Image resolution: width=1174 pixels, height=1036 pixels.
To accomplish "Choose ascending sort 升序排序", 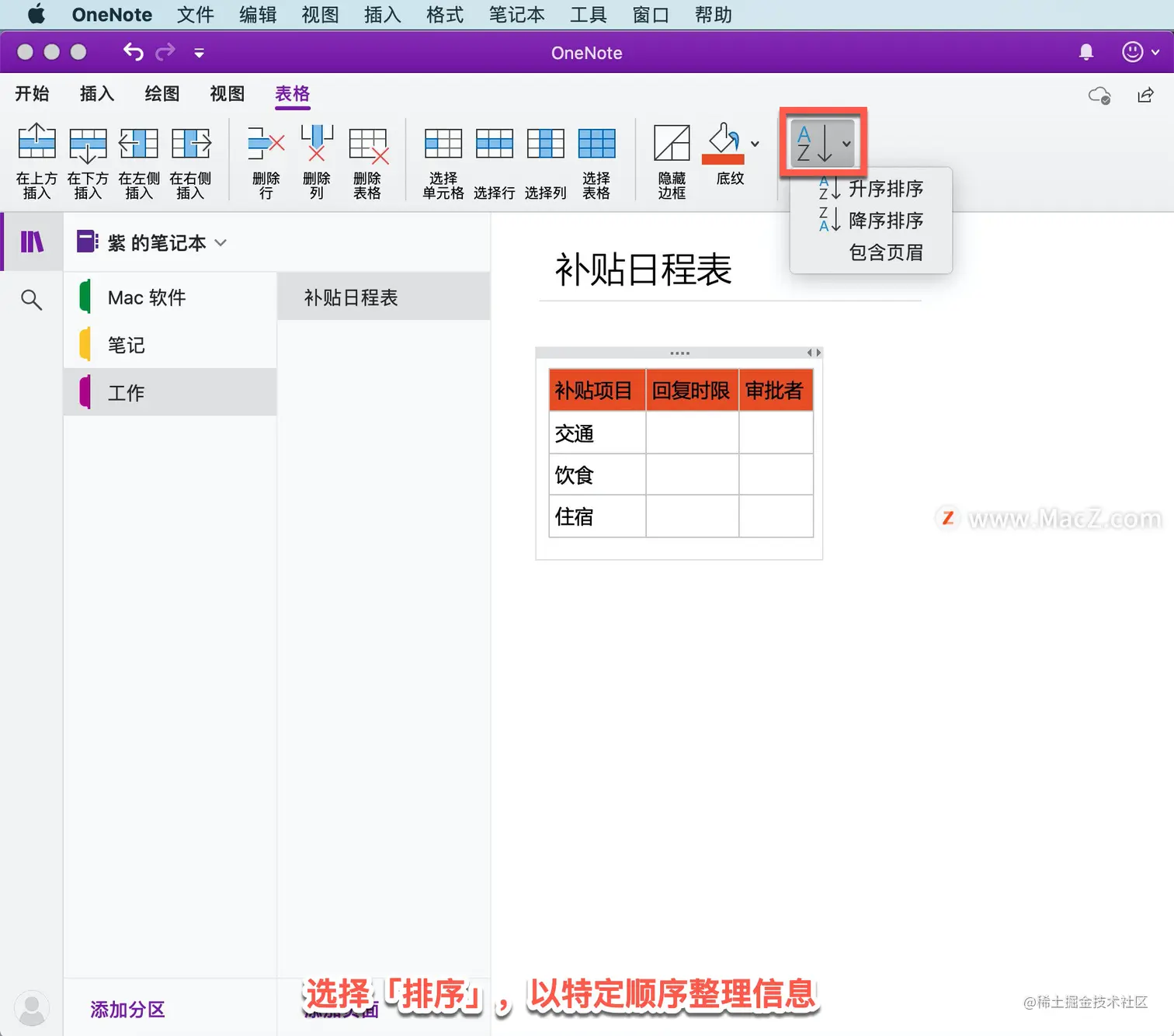I will [871, 189].
